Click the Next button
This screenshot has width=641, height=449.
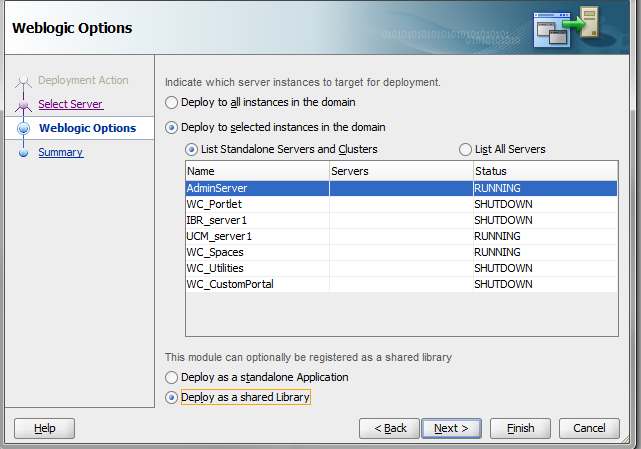[x=451, y=428]
